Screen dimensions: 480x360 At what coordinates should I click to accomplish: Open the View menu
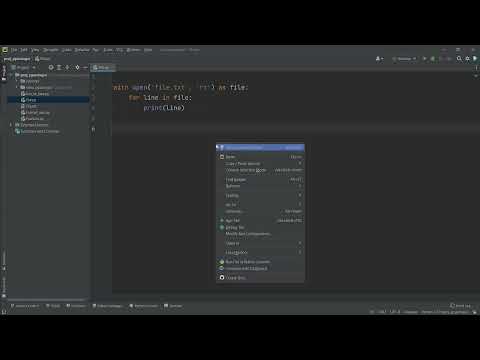tap(35, 50)
